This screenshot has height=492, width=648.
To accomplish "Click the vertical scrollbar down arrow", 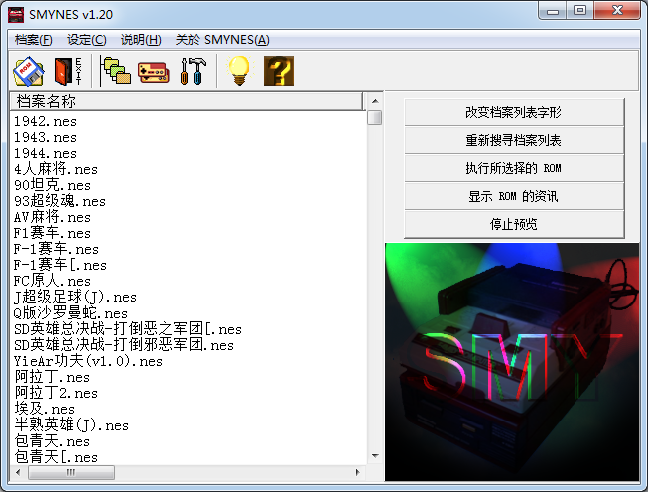I will pyautogui.click(x=375, y=456).
